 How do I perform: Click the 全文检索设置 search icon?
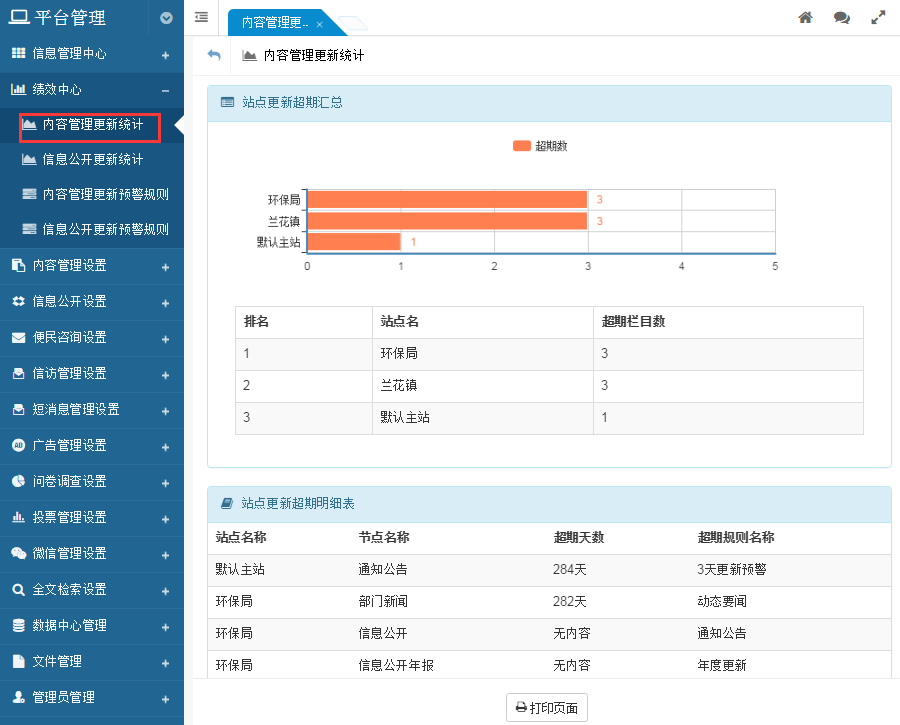point(18,589)
